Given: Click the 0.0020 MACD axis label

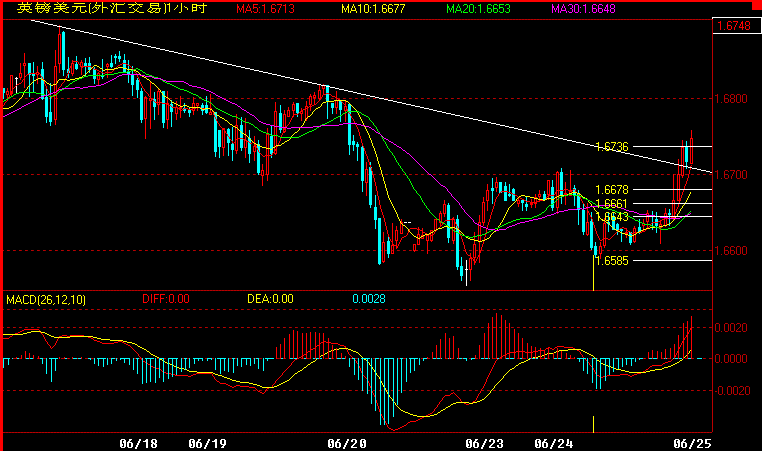Looking at the screenshot, I should click(731, 328).
